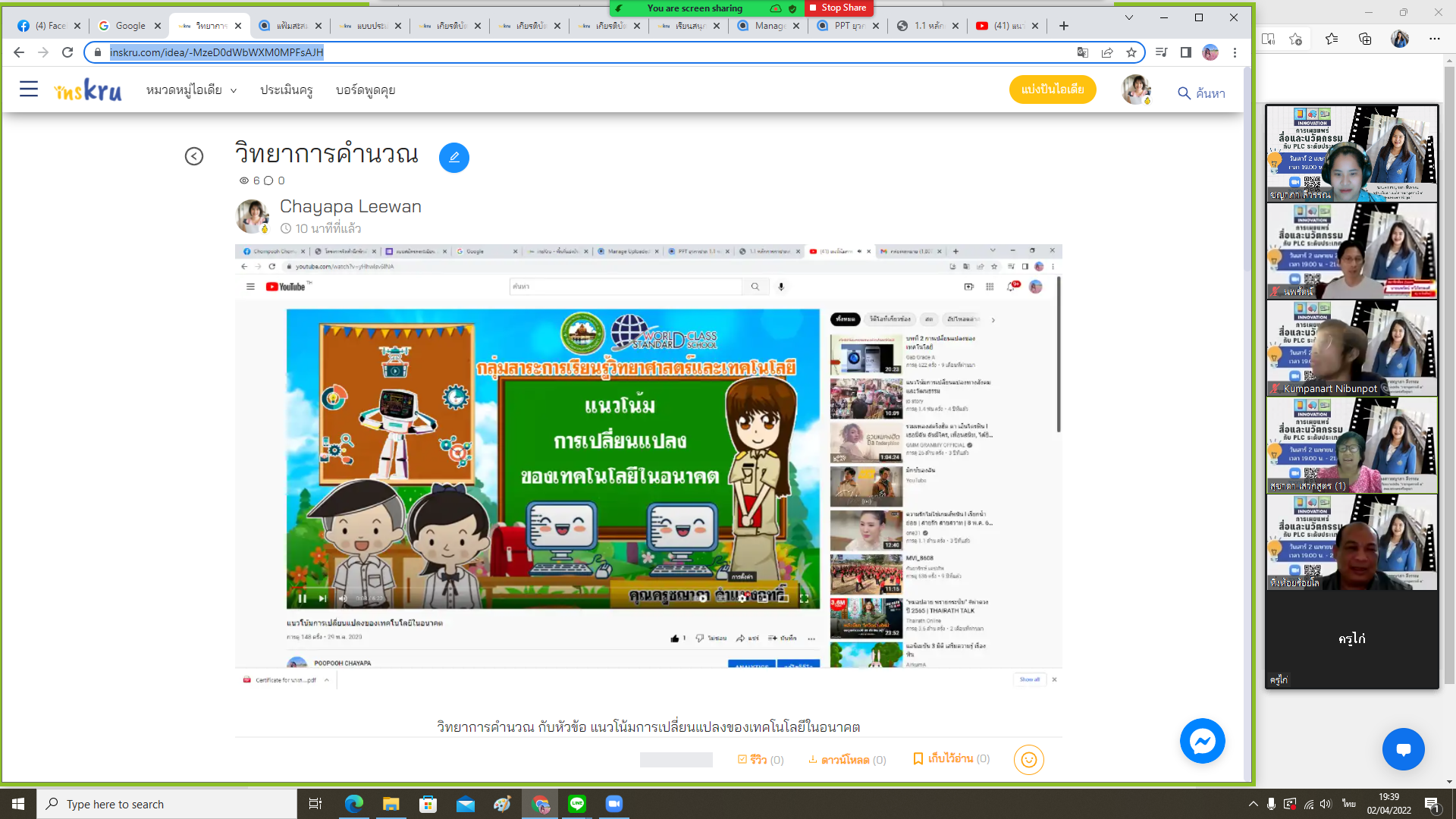
Task: Stop screen sharing with the Stop Share control
Action: pos(839,8)
